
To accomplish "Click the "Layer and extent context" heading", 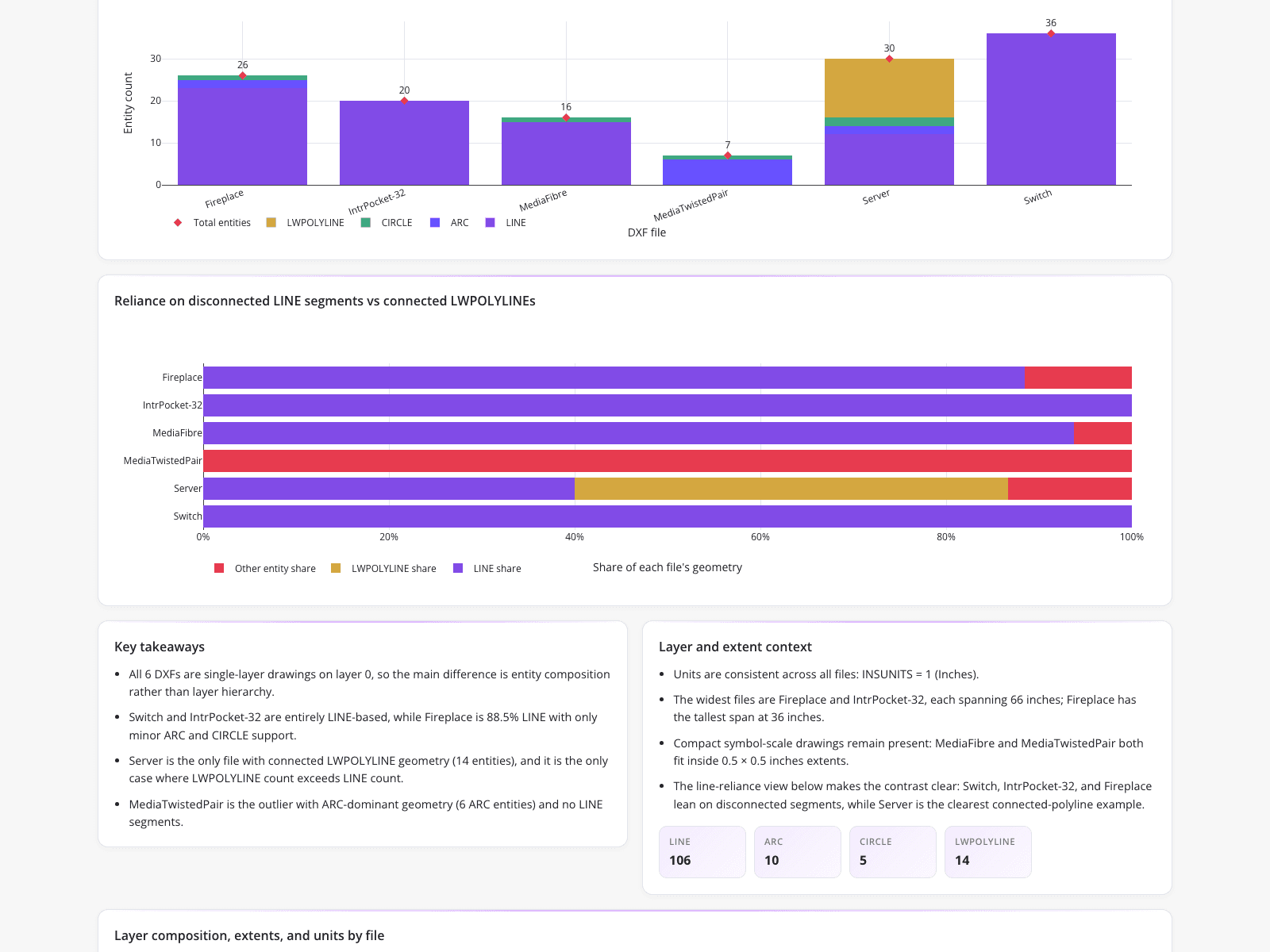I will point(735,647).
